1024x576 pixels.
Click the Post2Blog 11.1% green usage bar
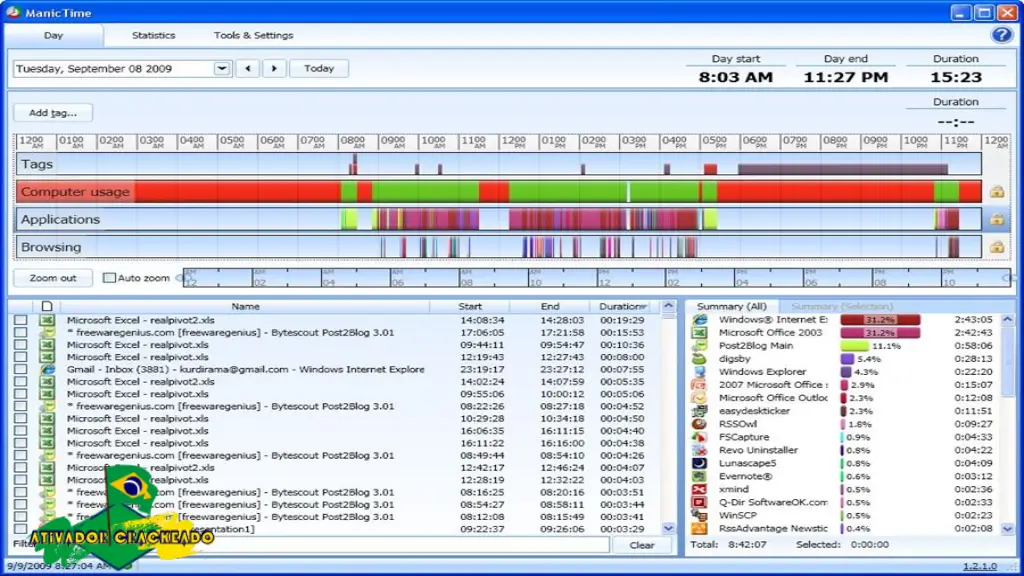click(854, 345)
